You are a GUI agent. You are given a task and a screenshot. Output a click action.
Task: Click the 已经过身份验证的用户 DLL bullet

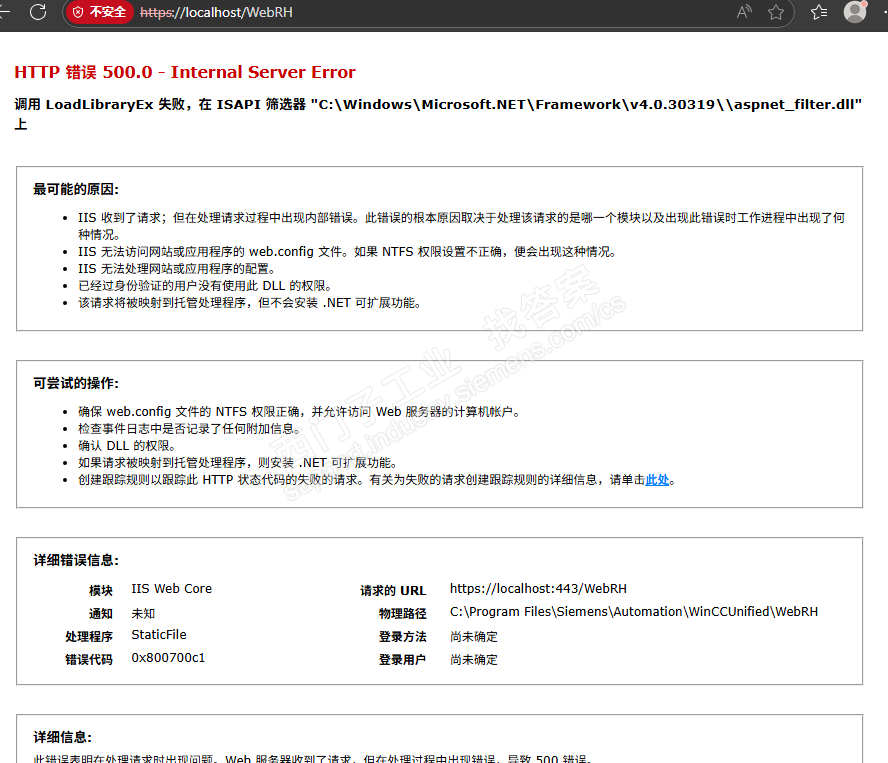[x=205, y=285]
